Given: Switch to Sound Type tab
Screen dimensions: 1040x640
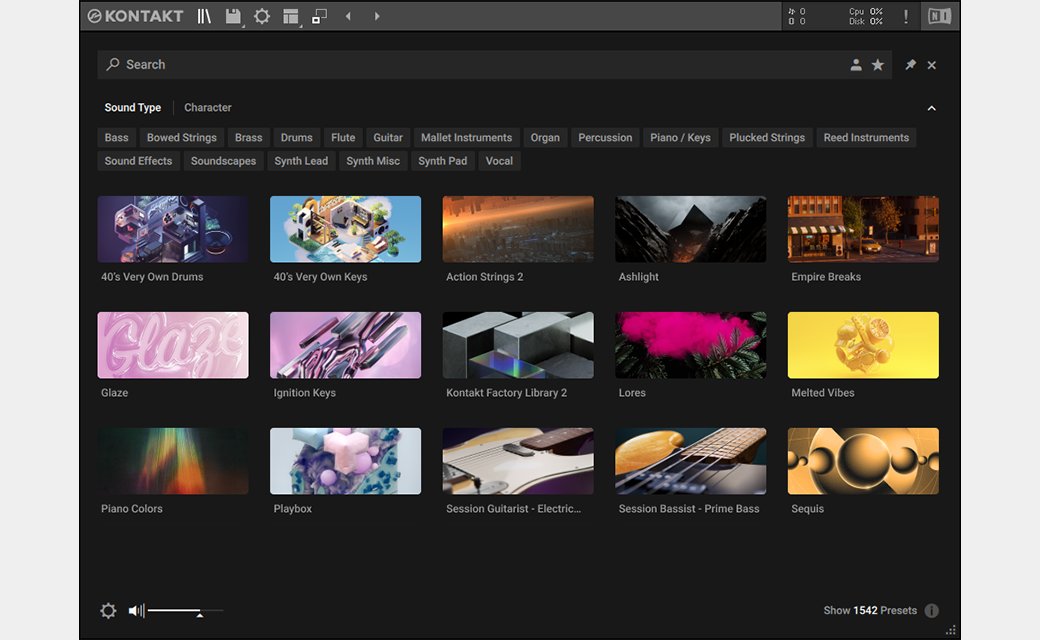Looking at the screenshot, I should (x=133, y=107).
